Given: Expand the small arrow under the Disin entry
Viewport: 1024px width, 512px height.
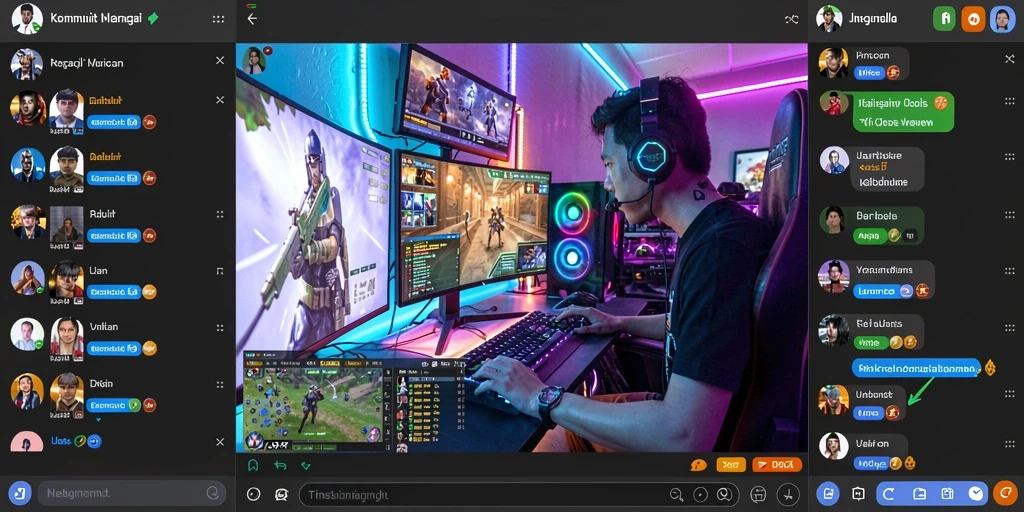Looking at the screenshot, I should [99, 420].
